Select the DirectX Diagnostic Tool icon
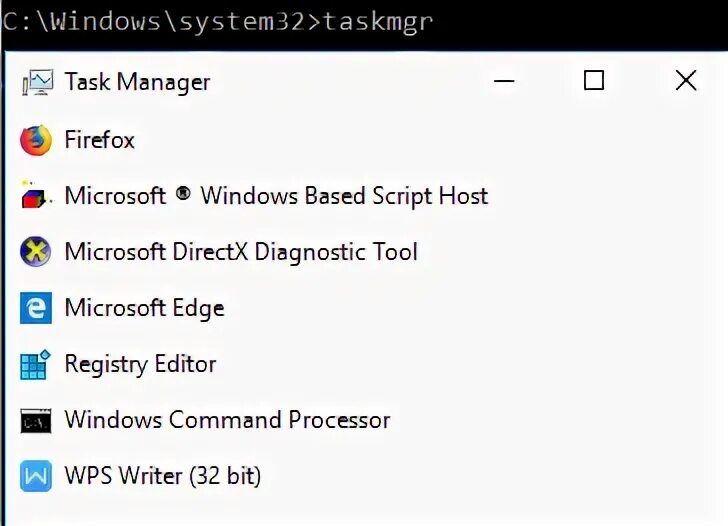This screenshot has width=728, height=526. (x=36, y=252)
